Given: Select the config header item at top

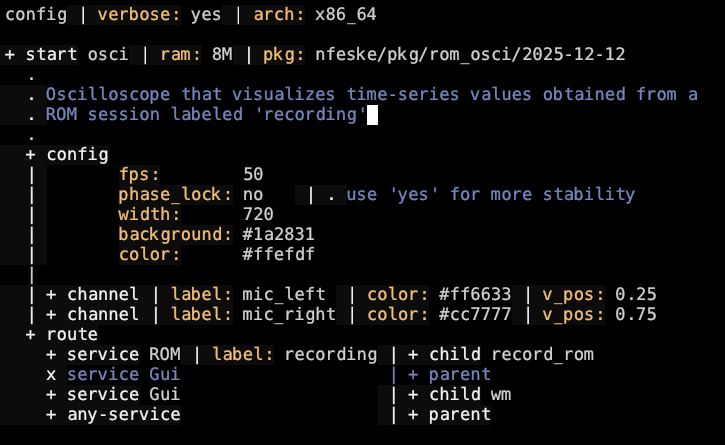Looking at the screenshot, I should 31,16.
